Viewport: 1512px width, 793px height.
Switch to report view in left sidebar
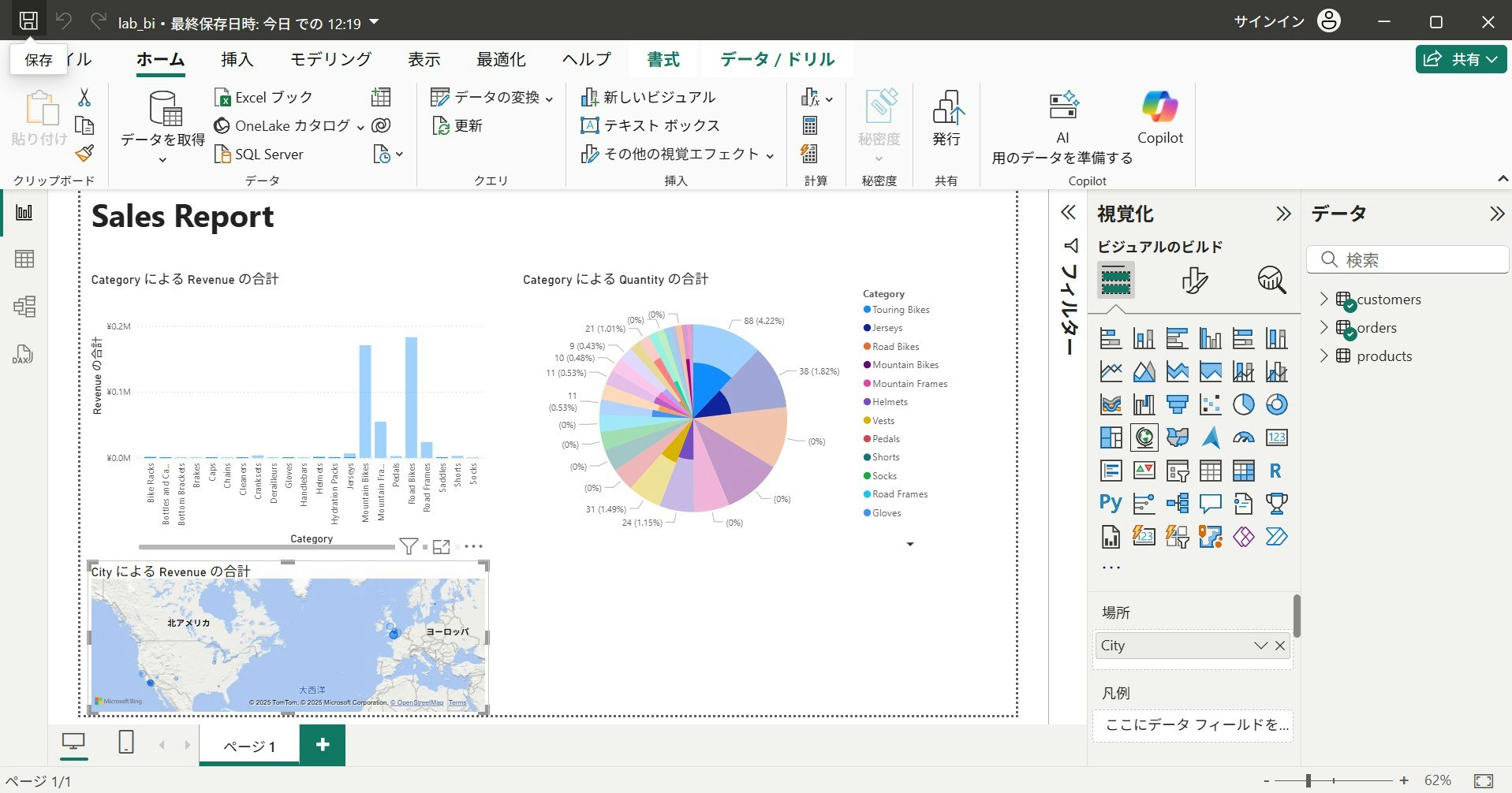[24, 212]
